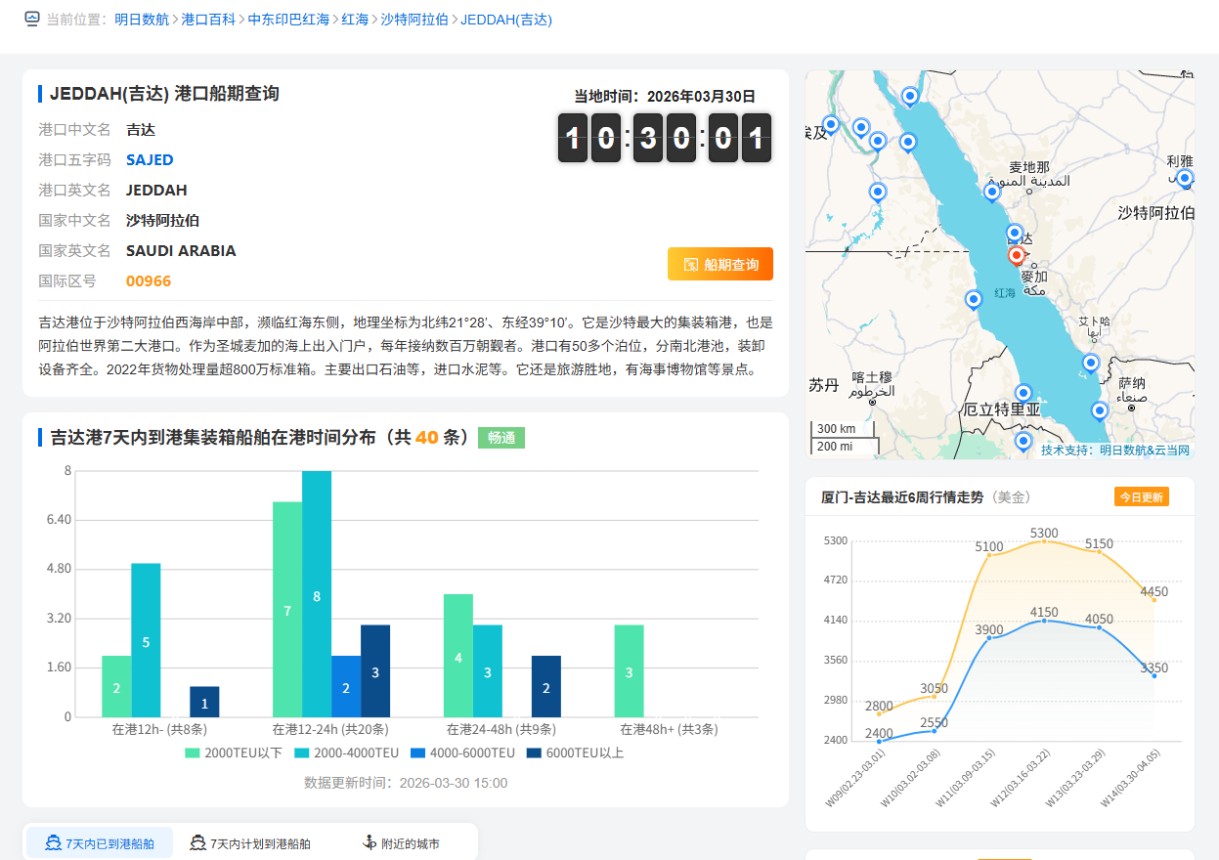Go to the 沙特阿拉伯 breadcrumb link
Screen dimensions: 1219x860
[414, 19]
